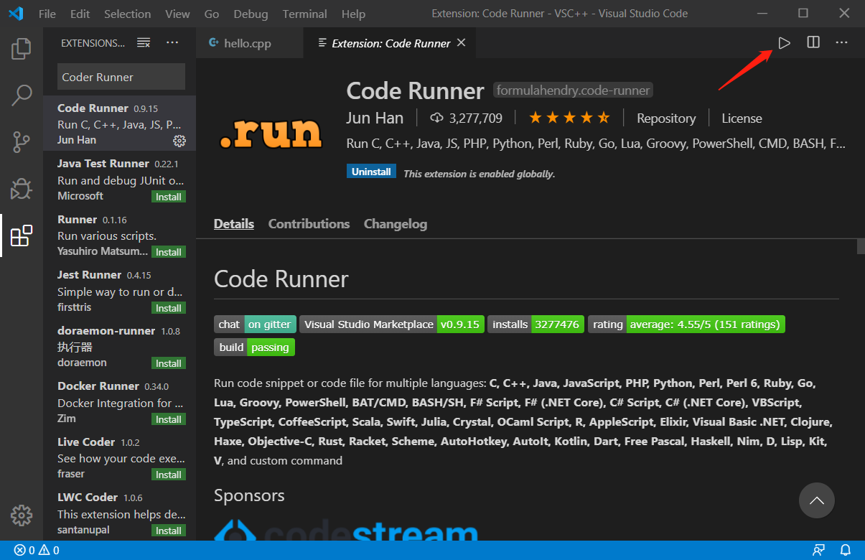The image size is (865, 560).
Task: Open the Selection menu
Action: pyautogui.click(x=127, y=14)
